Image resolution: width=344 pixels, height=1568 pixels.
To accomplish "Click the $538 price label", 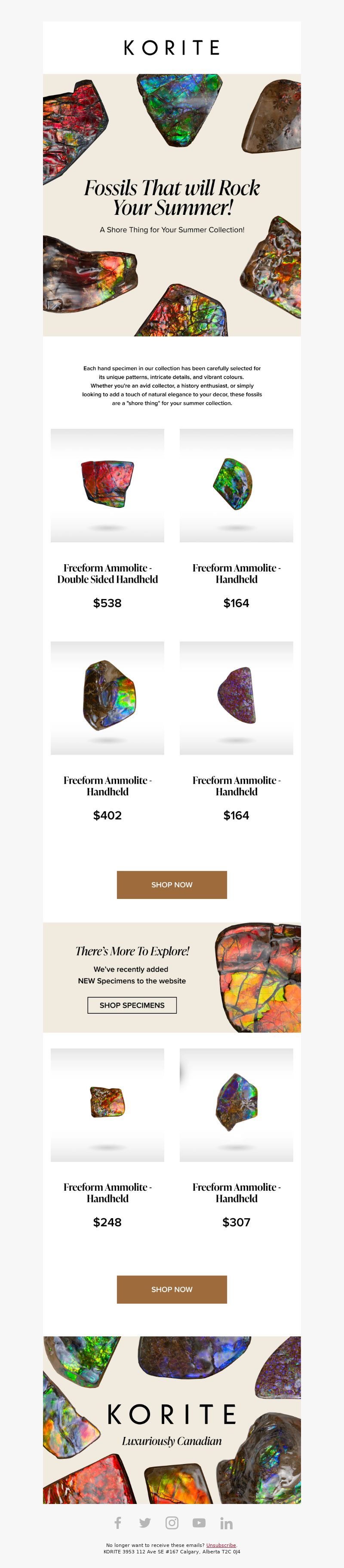I will [x=107, y=603].
